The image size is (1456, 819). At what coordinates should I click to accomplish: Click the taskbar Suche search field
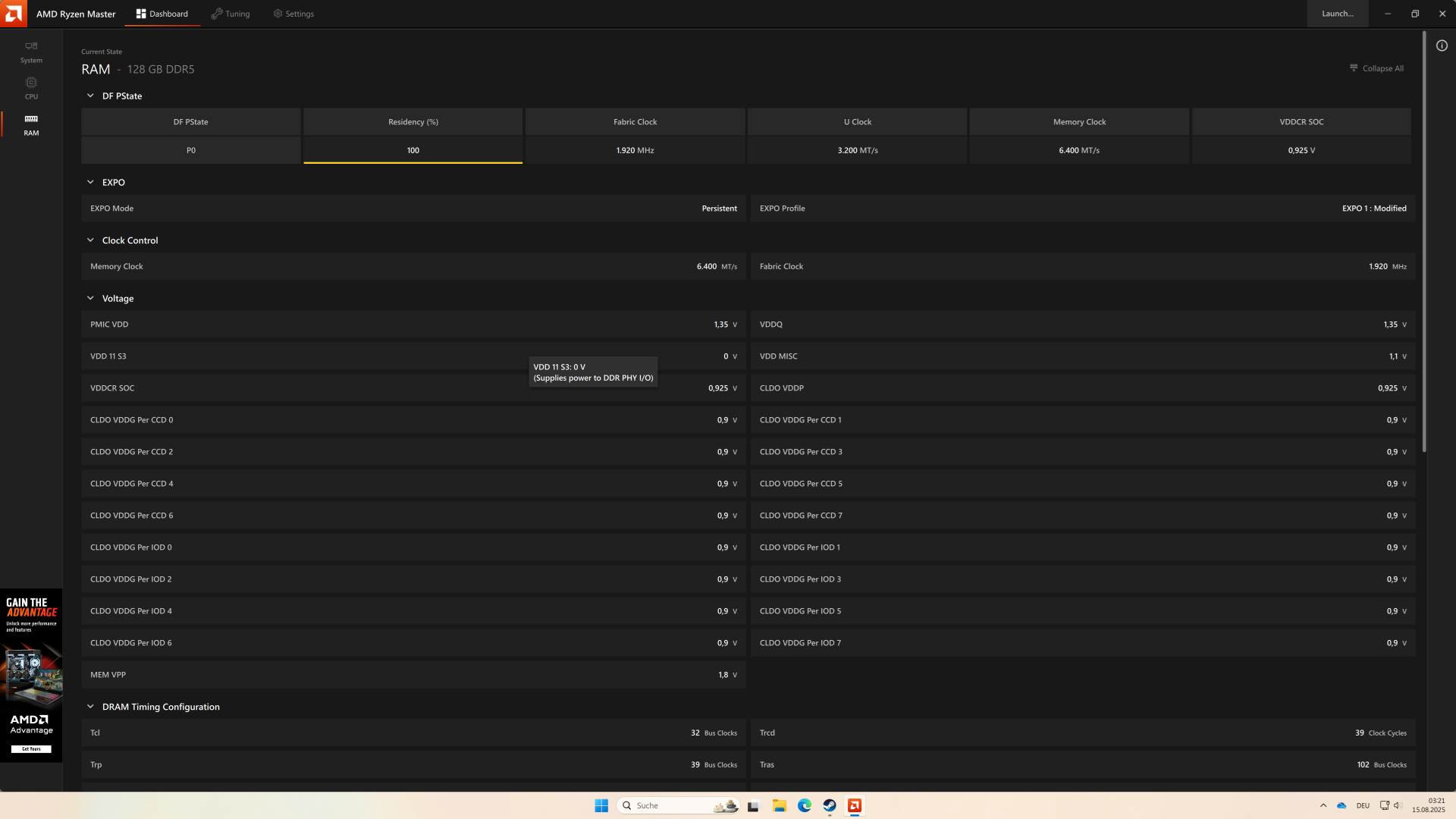coord(679,805)
